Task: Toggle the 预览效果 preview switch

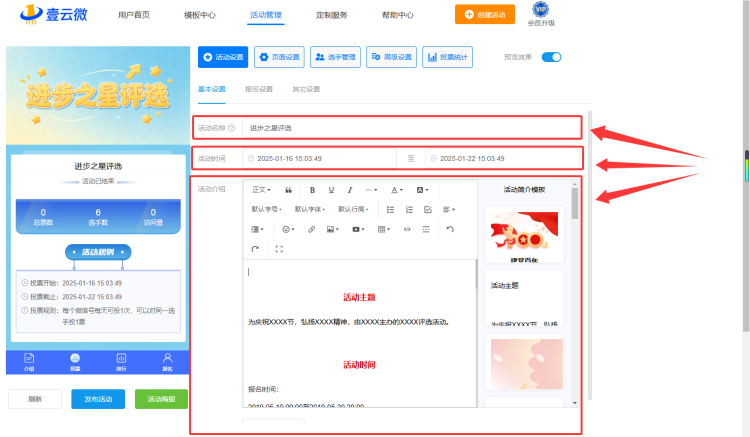Action: pos(551,57)
